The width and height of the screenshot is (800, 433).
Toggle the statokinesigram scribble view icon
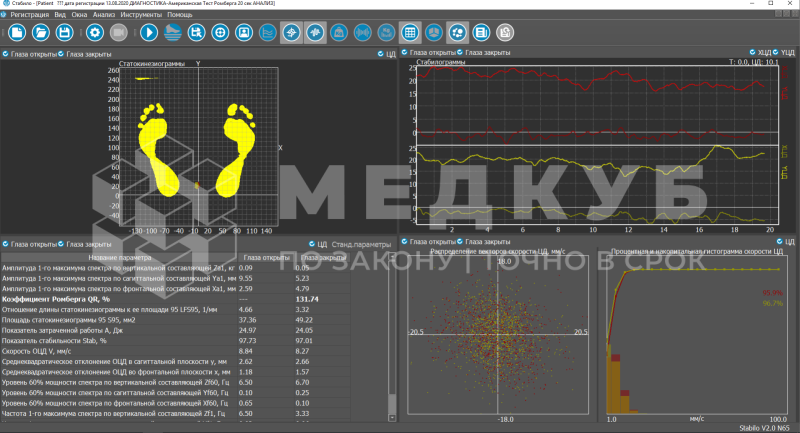pos(291,33)
